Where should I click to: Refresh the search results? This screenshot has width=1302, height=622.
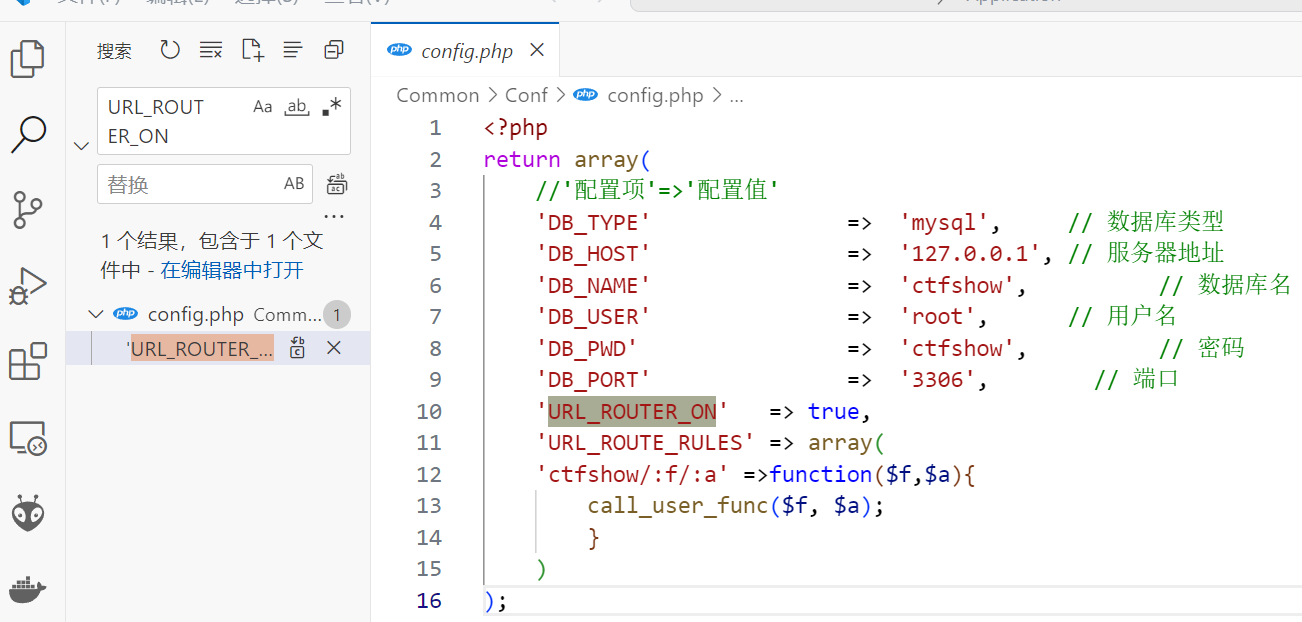(x=170, y=50)
